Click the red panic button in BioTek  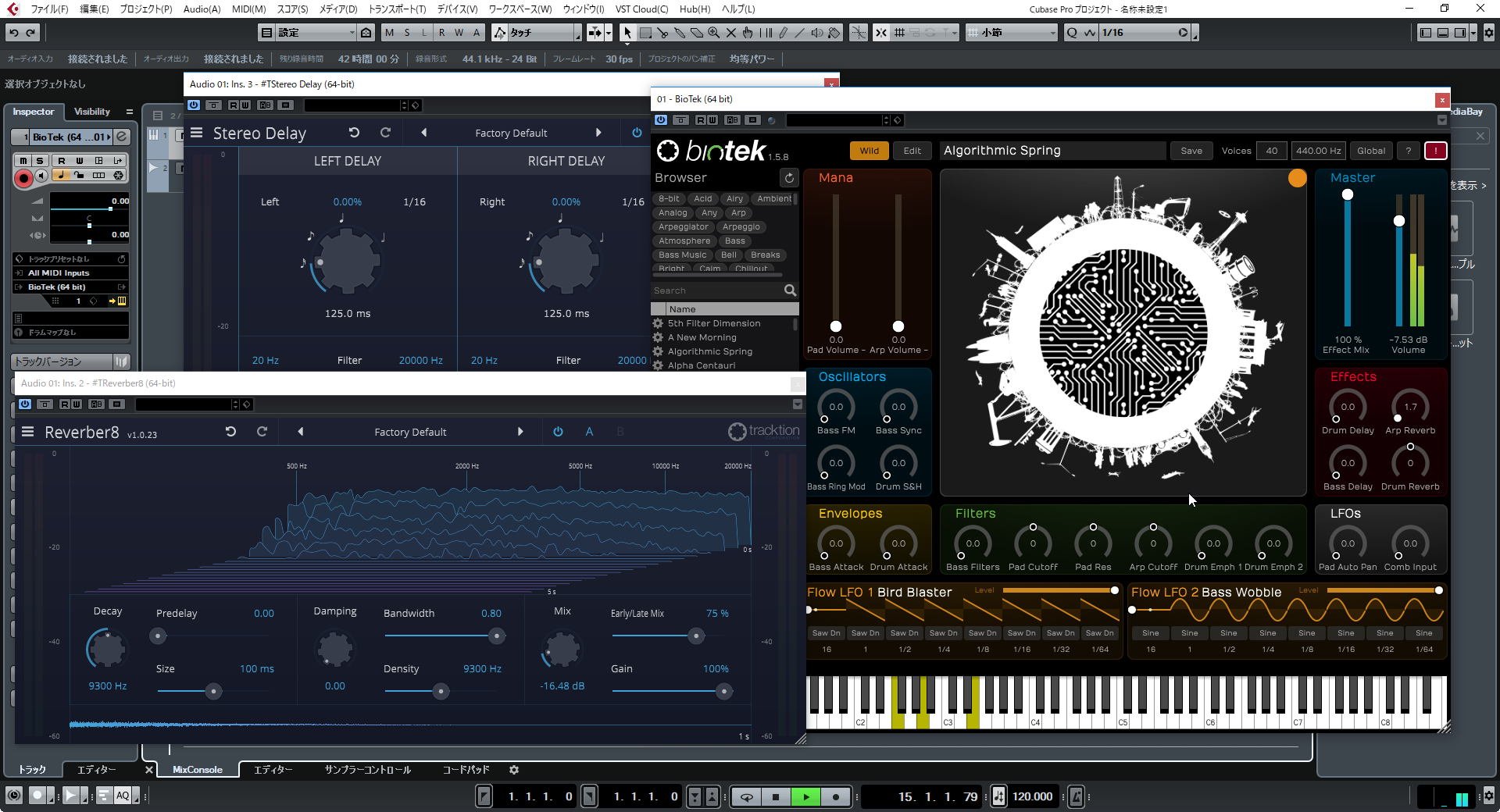[x=1435, y=151]
